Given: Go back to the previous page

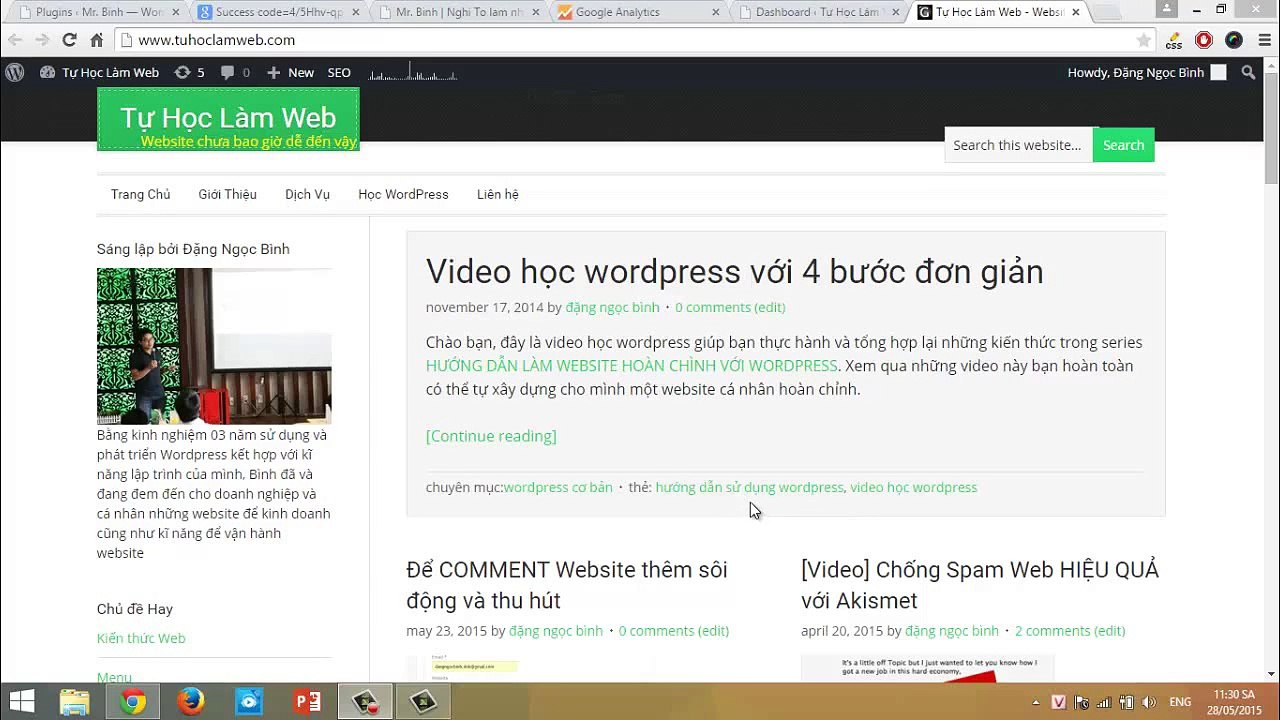Looking at the screenshot, I should click(15, 40).
